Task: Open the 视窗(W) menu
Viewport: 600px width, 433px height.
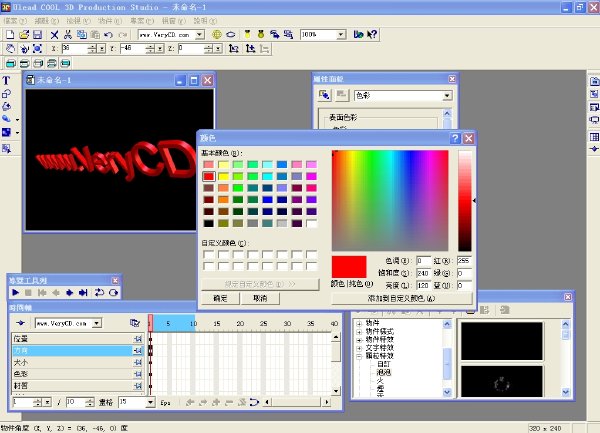Action: pos(174,21)
